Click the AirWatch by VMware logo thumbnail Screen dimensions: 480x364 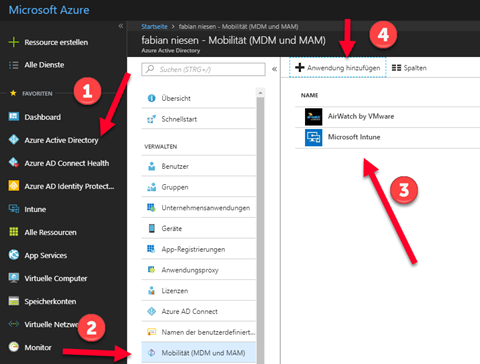(x=313, y=117)
